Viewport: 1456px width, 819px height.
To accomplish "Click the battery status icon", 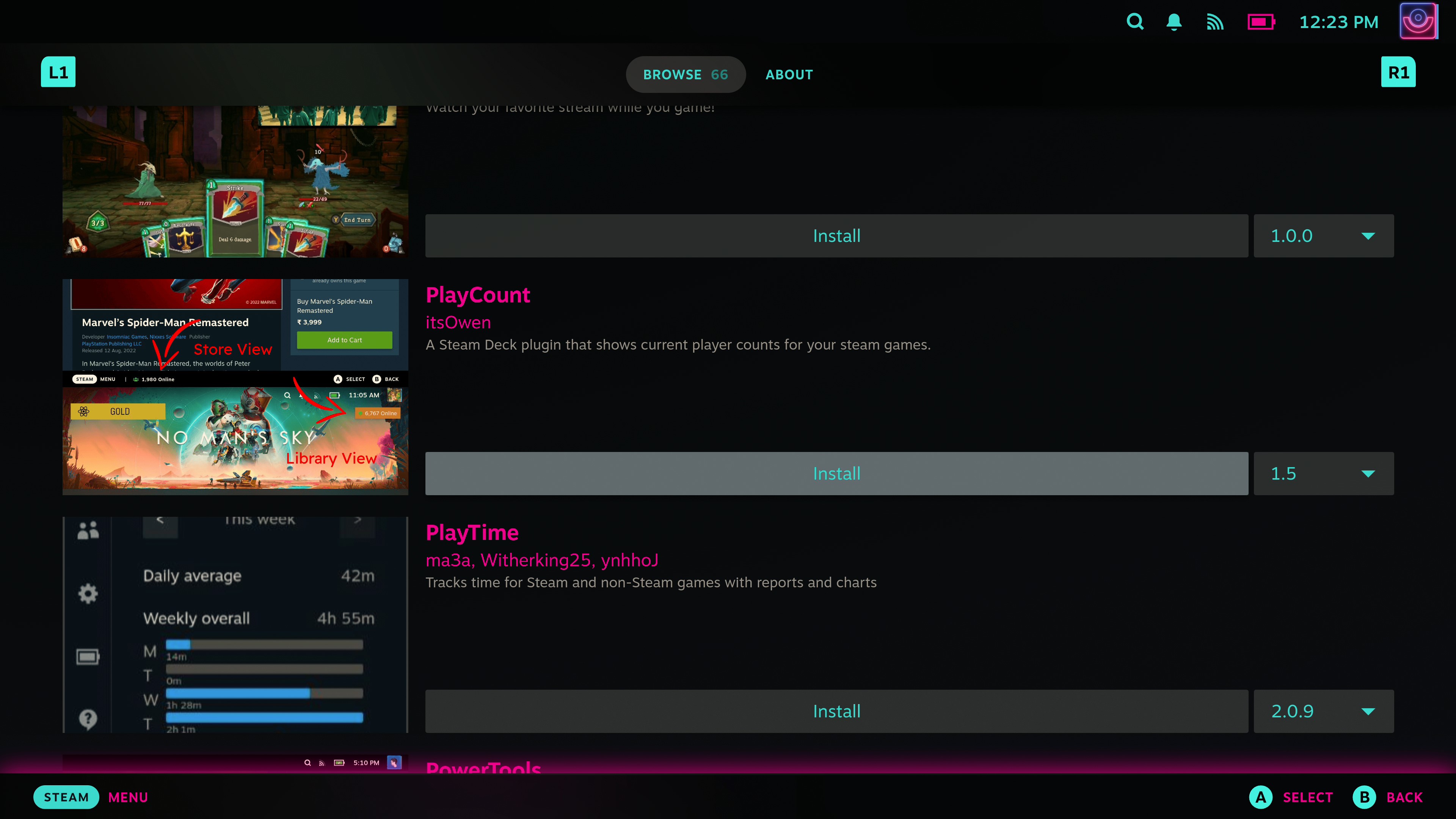I will pyautogui.click(x=1261, y=22).
